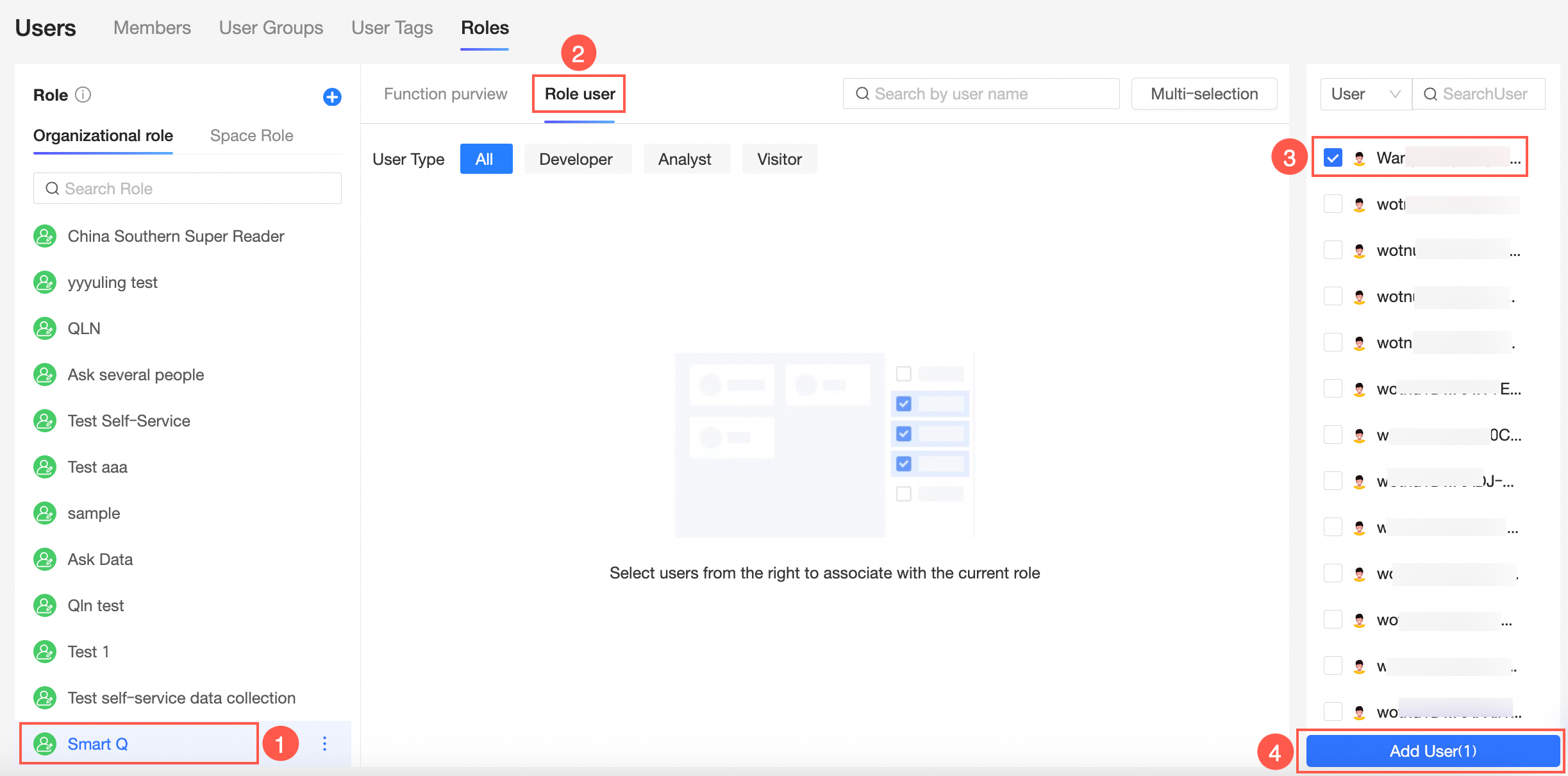Select the Developer user type filter
1568x776 pixels.
click(576, 159)
